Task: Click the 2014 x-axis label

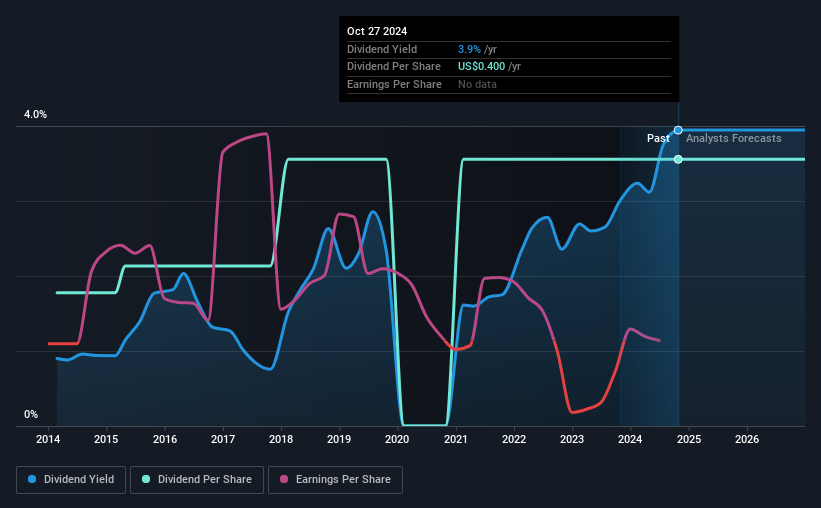Action: 48,439
